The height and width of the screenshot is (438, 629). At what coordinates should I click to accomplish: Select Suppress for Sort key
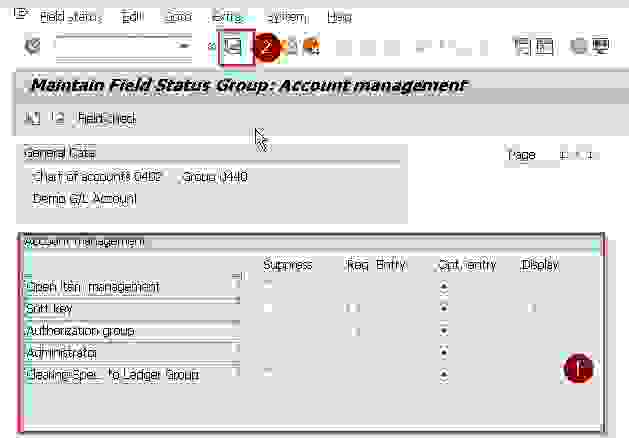pos(268,308)
